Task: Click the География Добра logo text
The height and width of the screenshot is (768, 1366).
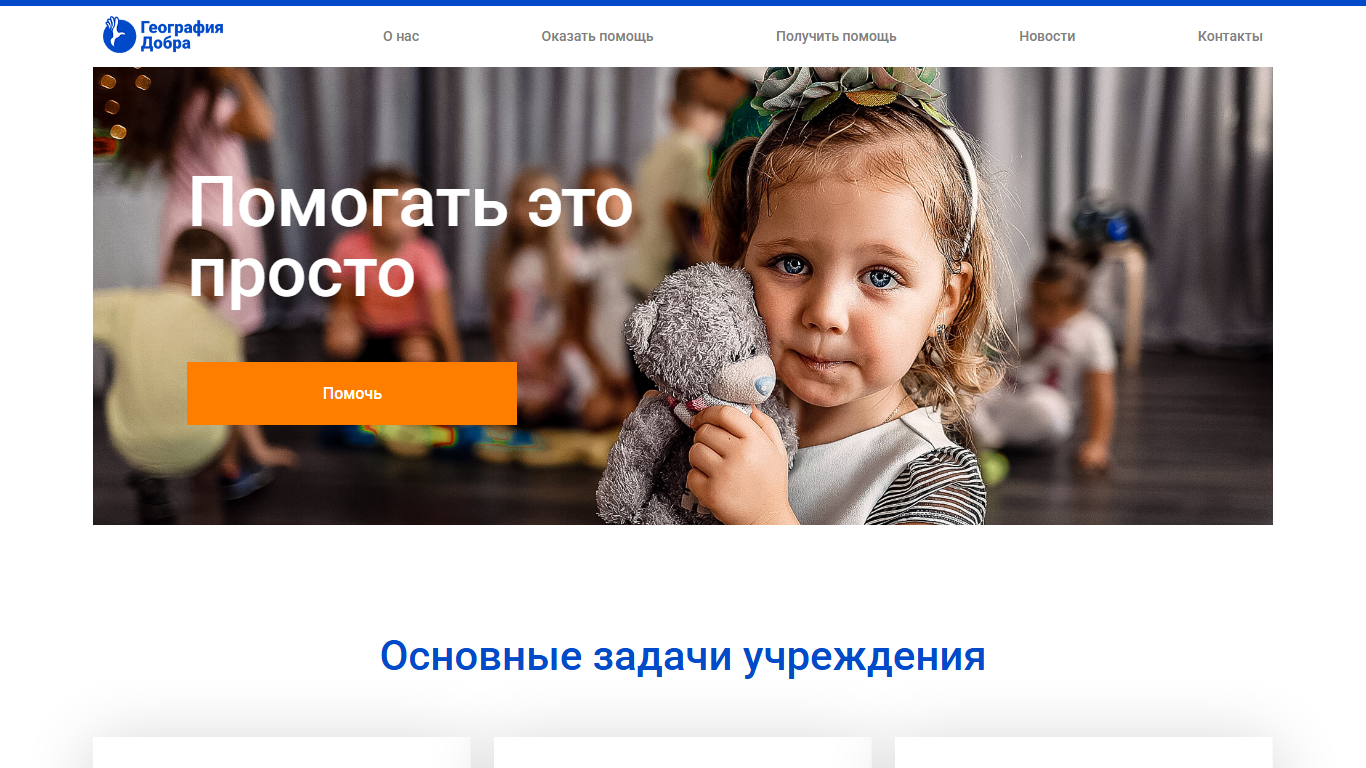Action: [181, 35]
